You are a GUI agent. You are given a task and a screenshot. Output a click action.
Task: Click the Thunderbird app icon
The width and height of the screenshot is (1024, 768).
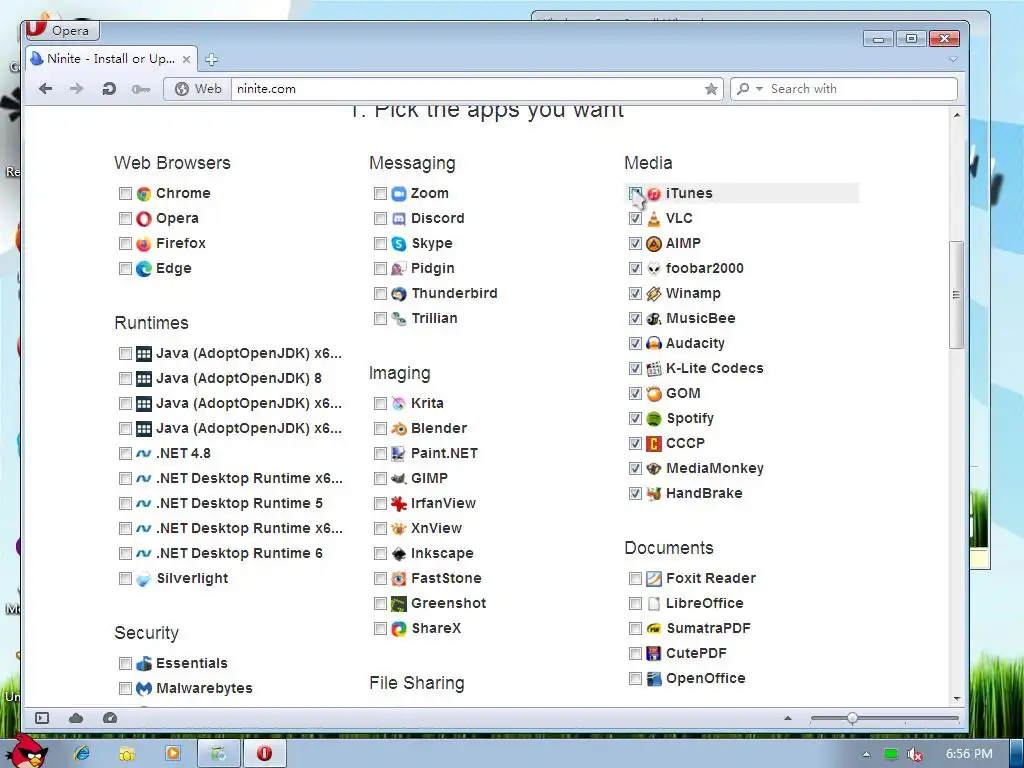[x=398, y=294]
